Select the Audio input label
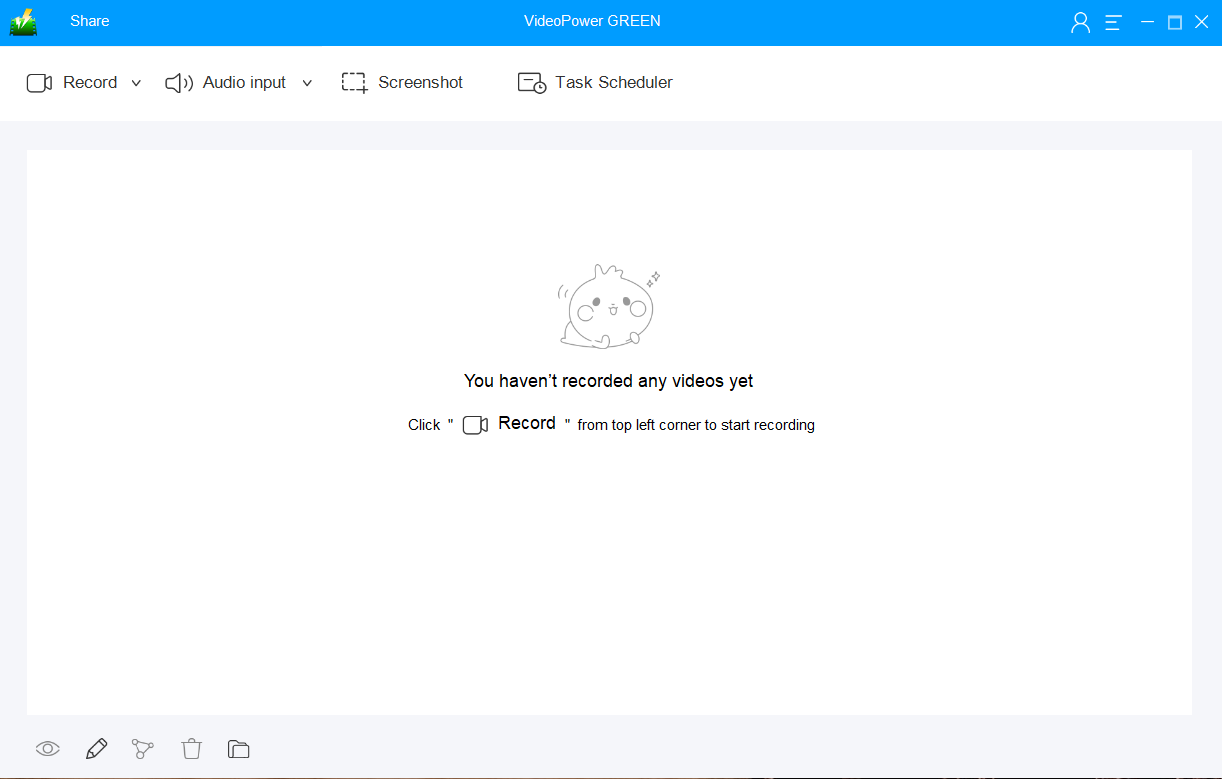Viewport: 1222px width, 779px height. point(244,83)
